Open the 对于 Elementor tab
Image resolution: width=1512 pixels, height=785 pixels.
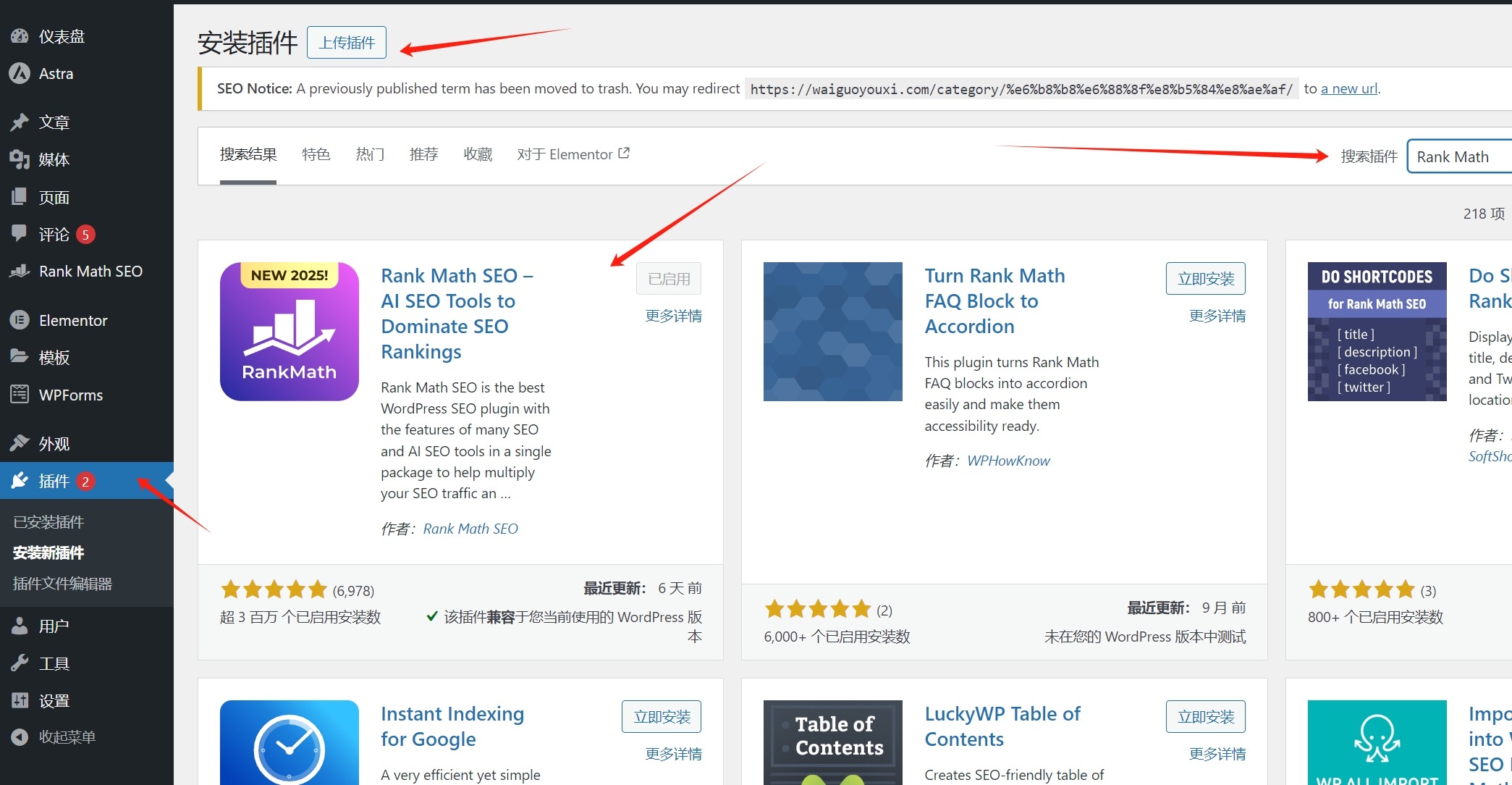[x=573, y=154]
